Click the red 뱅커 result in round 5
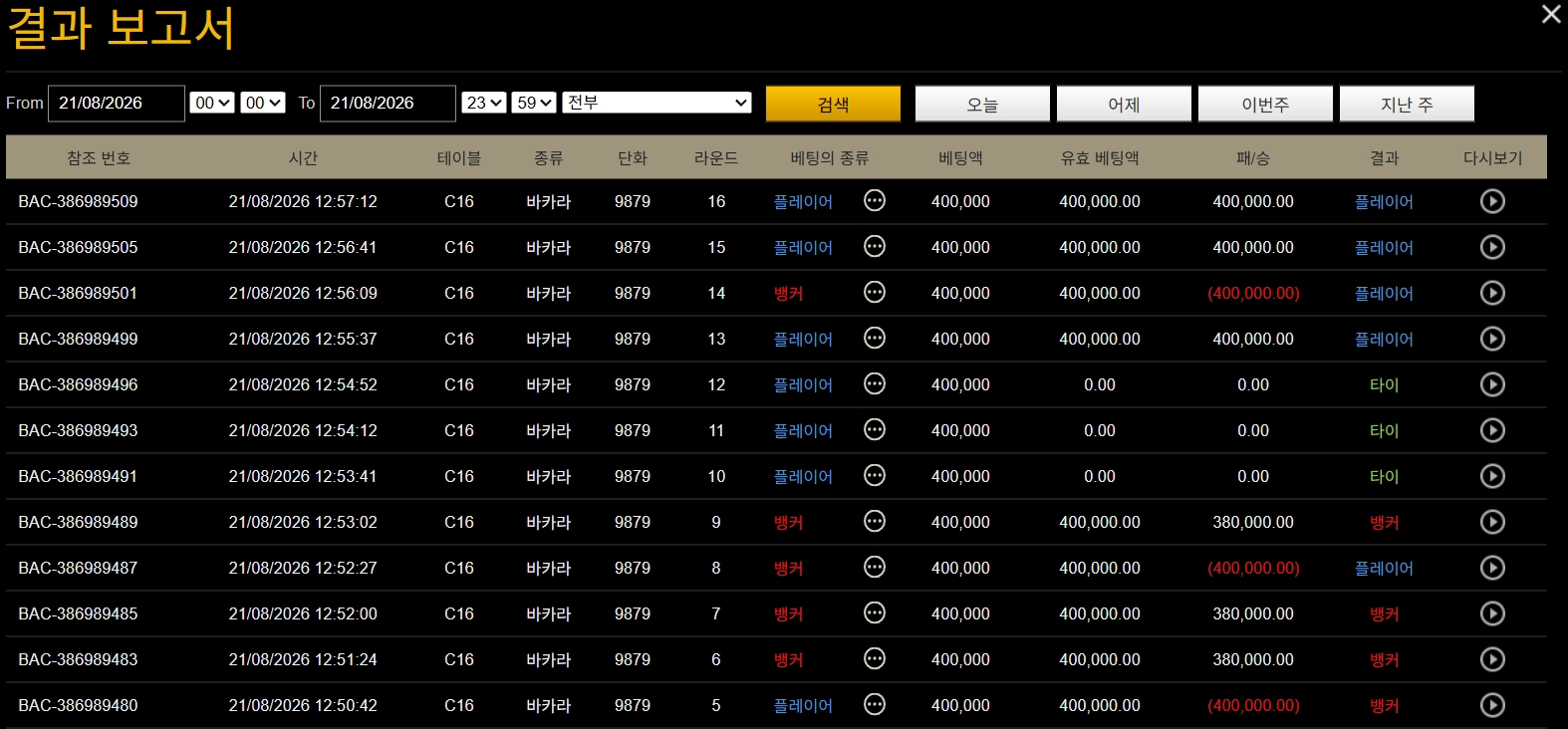The width and height of the screenshot is (1568, 729). (x=1384, y=705)
